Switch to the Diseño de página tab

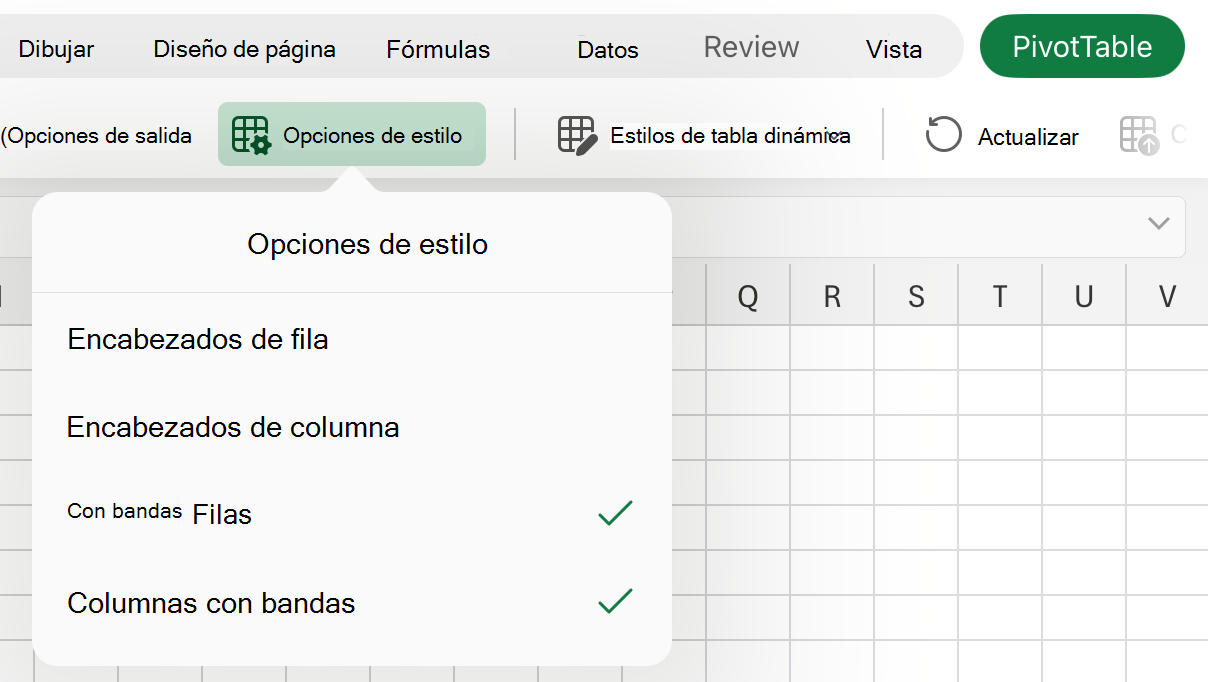tap(244, 49)
